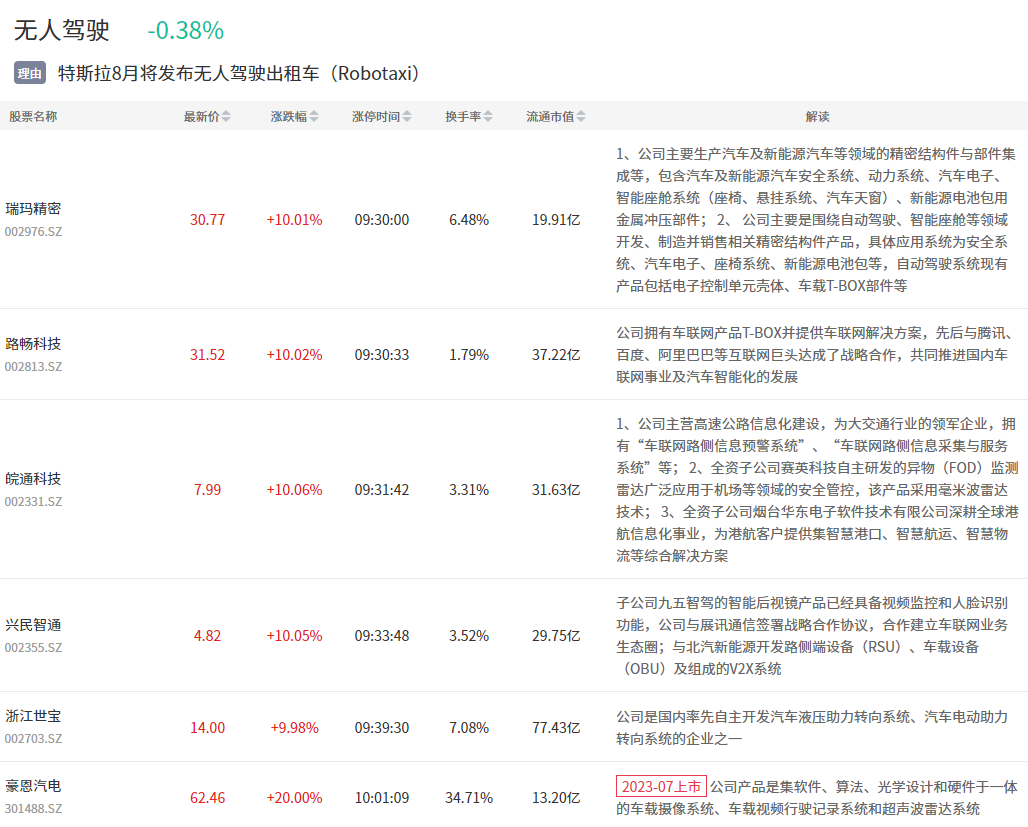
Task: Click market cap 19.91亿
Action: click(556, 220)
